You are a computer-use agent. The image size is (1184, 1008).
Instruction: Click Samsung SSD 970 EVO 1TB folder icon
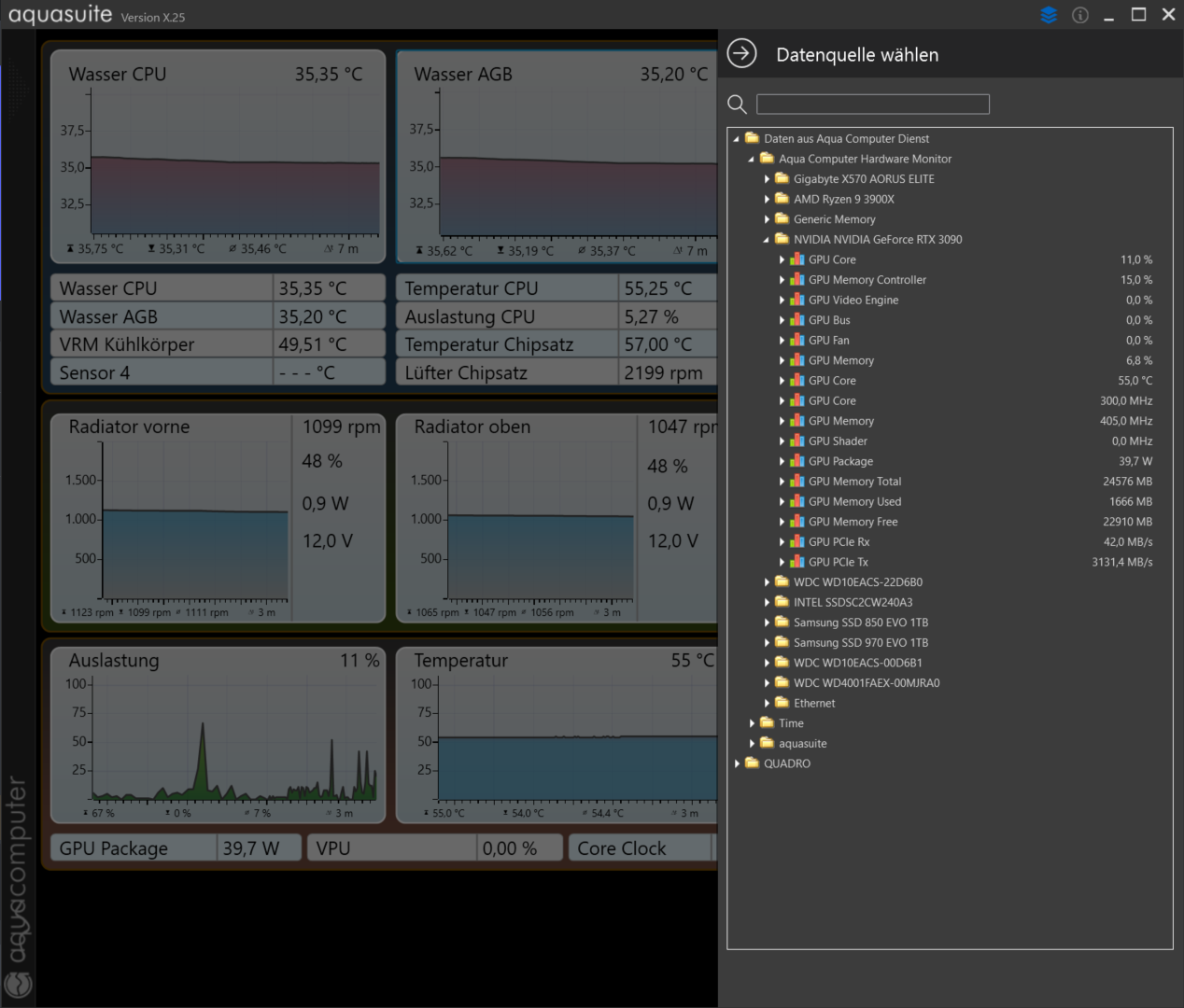tap(782, 642)
